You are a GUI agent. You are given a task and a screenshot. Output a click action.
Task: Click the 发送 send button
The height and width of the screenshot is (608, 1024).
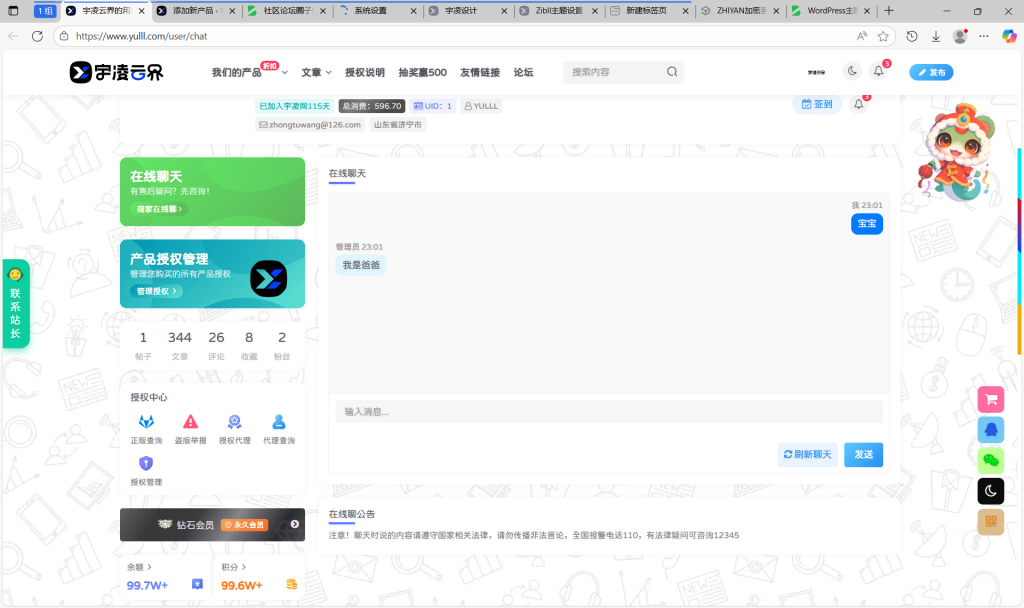[862, 454]
